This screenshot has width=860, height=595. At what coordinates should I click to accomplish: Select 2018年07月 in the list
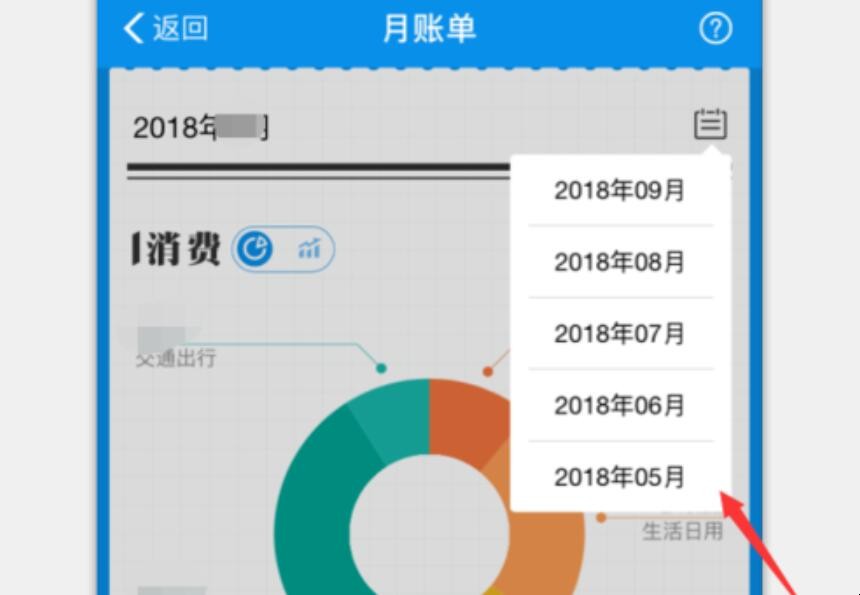(619, 333)
